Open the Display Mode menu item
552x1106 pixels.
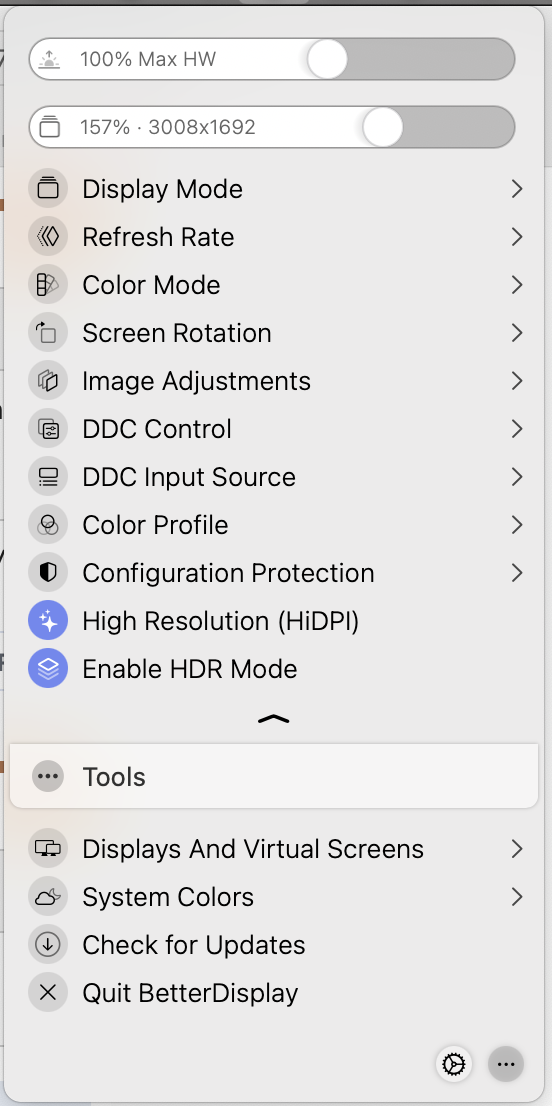click(x=276, y=189)
